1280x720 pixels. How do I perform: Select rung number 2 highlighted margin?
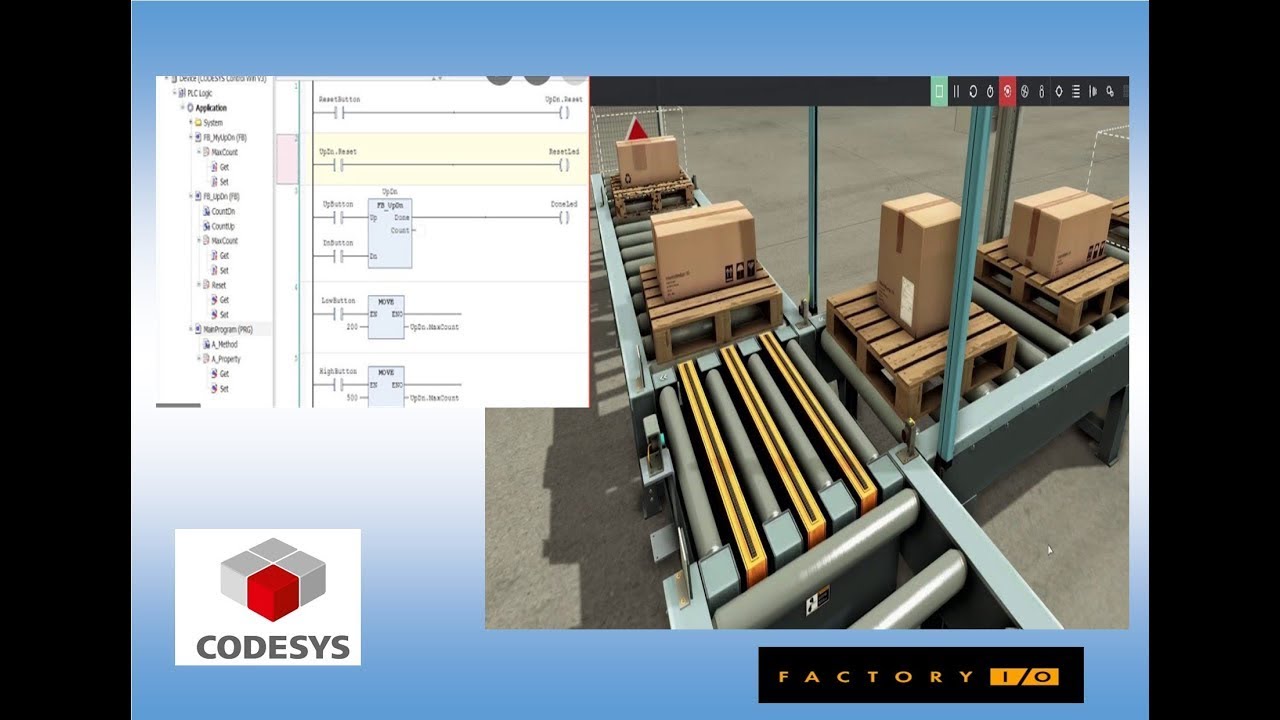pyautogui.click(x=286, y=159)
